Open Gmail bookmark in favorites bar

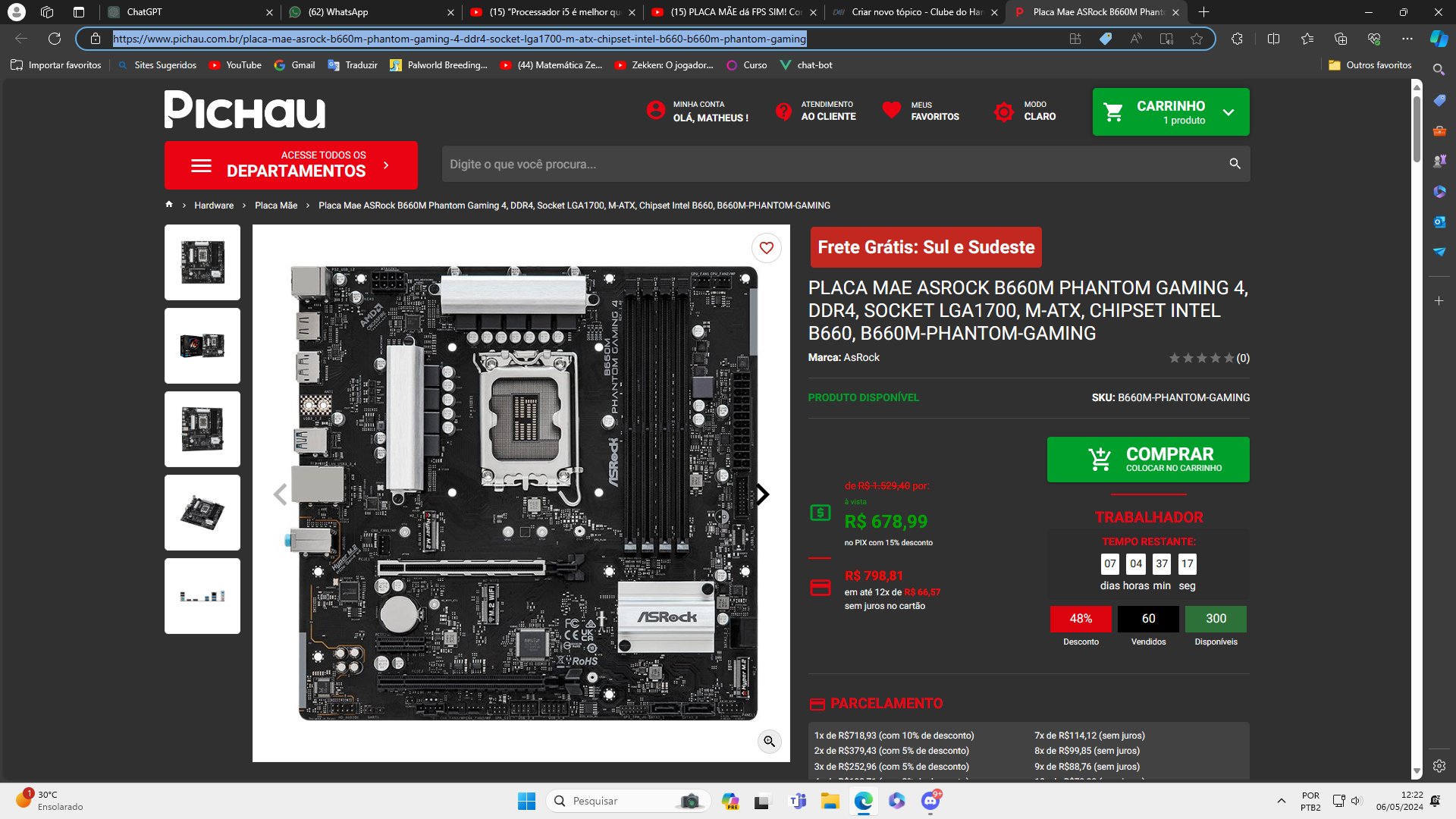coord(294,65)
